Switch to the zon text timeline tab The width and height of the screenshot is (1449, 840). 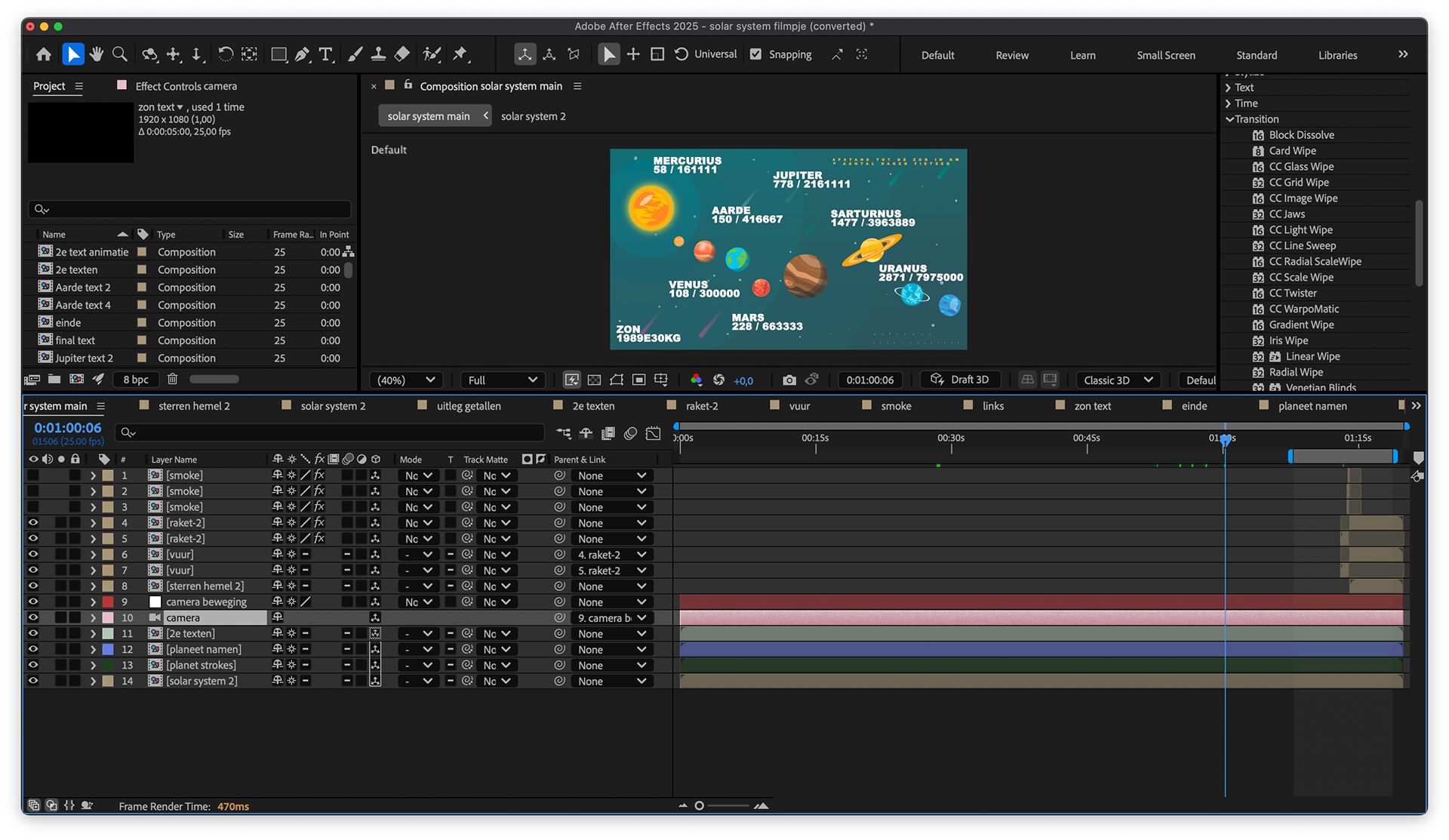tap(1092, 406)
